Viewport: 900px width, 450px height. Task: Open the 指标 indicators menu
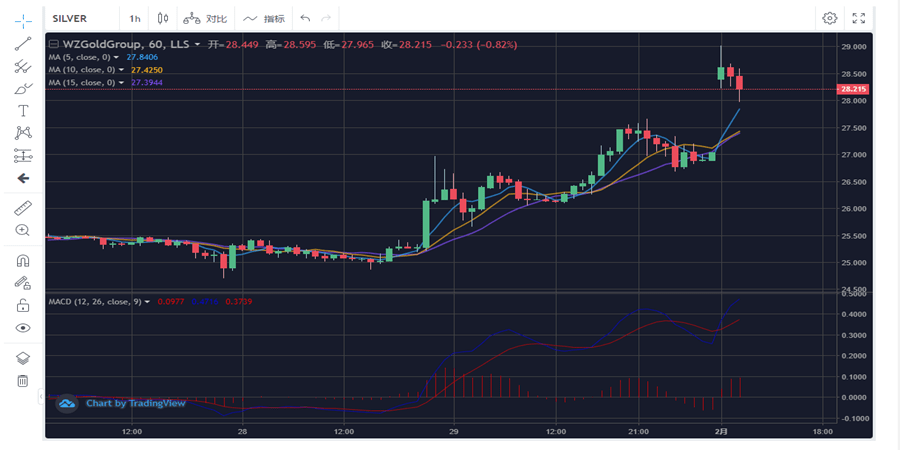coord(264,18)
